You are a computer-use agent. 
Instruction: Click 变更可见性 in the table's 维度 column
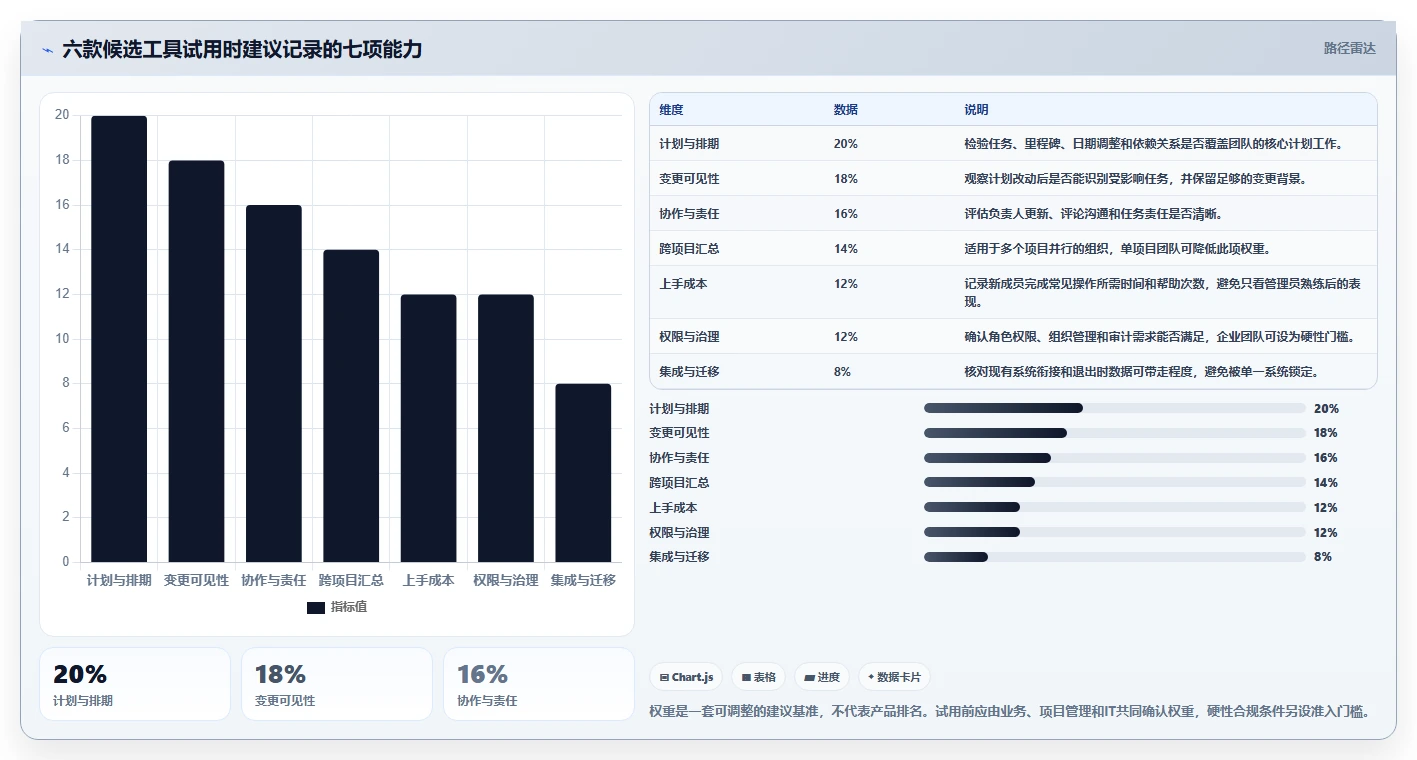(x=689, y=179)
